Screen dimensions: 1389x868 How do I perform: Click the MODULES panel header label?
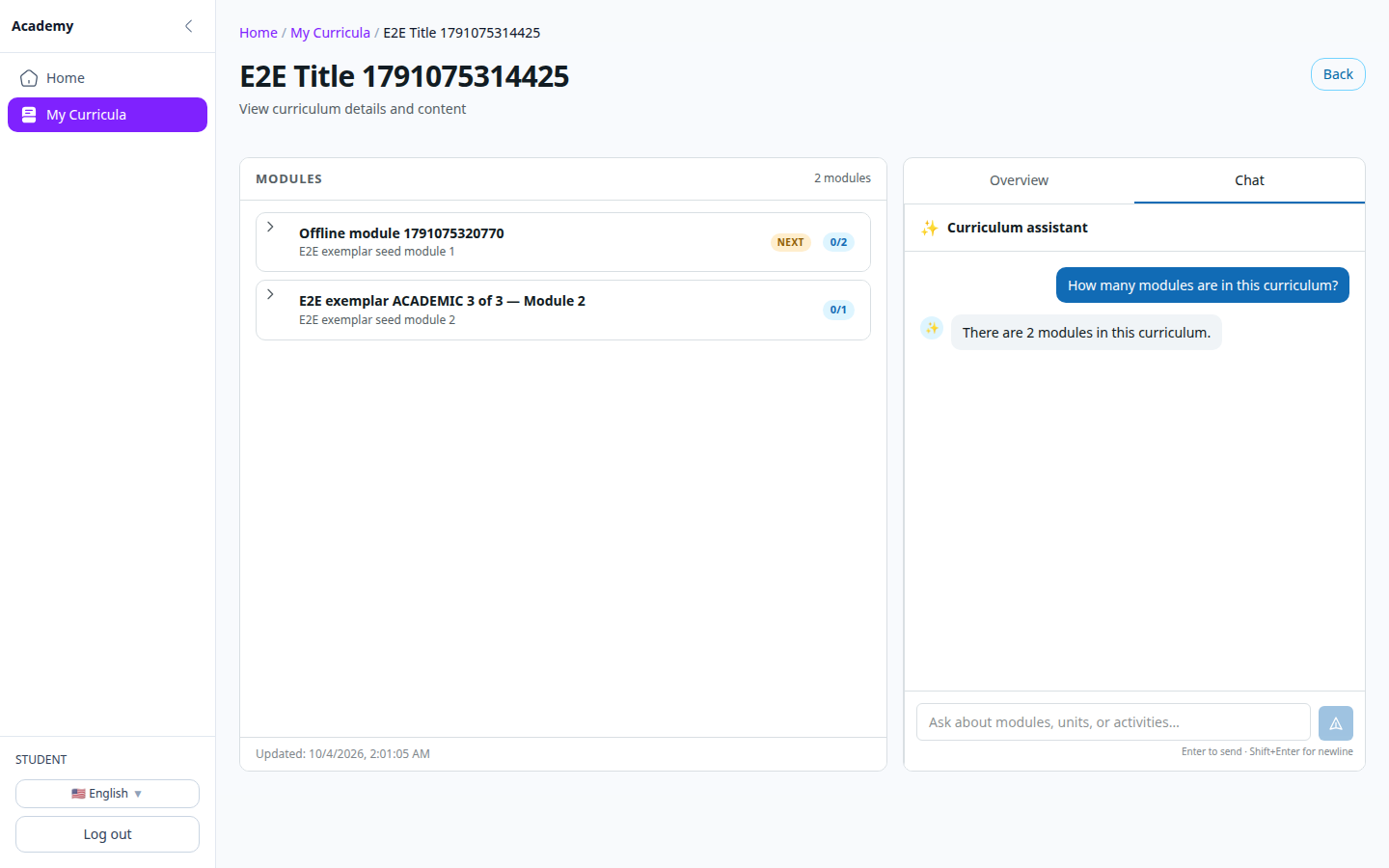coord(288,179)
